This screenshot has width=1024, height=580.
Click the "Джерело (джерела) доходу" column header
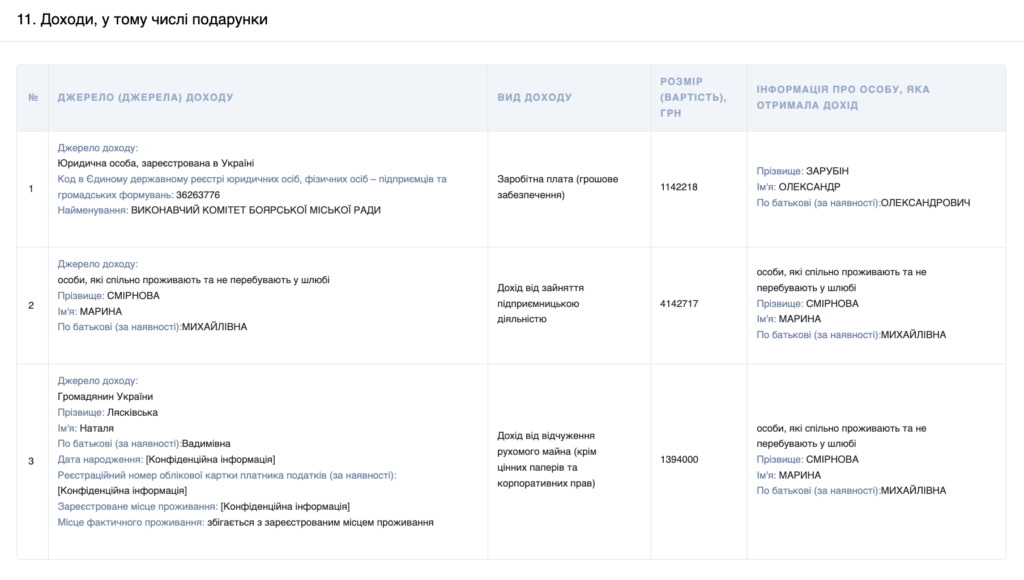click(x=145, y=98)
